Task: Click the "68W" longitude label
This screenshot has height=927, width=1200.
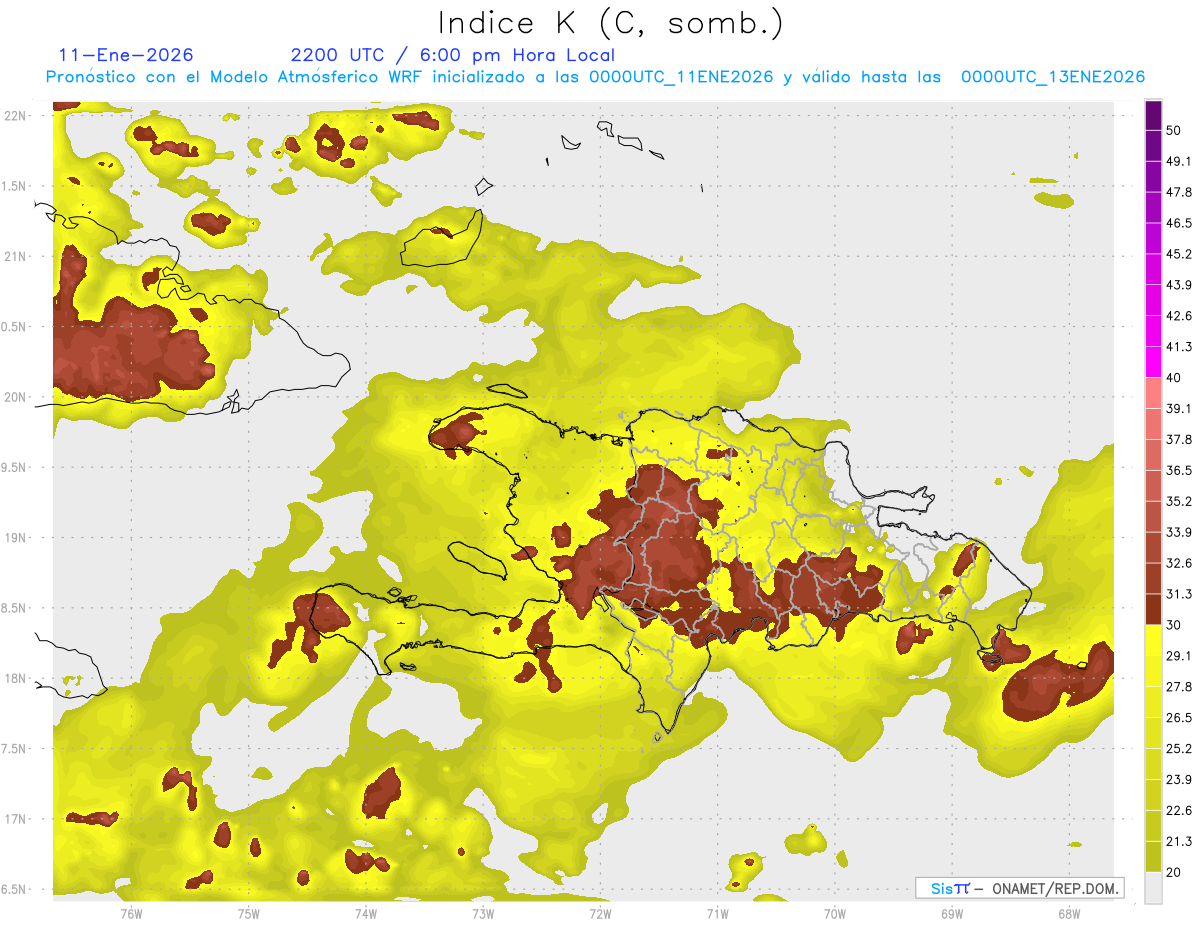Action: pyautogui.click(x=1069, y=913)
